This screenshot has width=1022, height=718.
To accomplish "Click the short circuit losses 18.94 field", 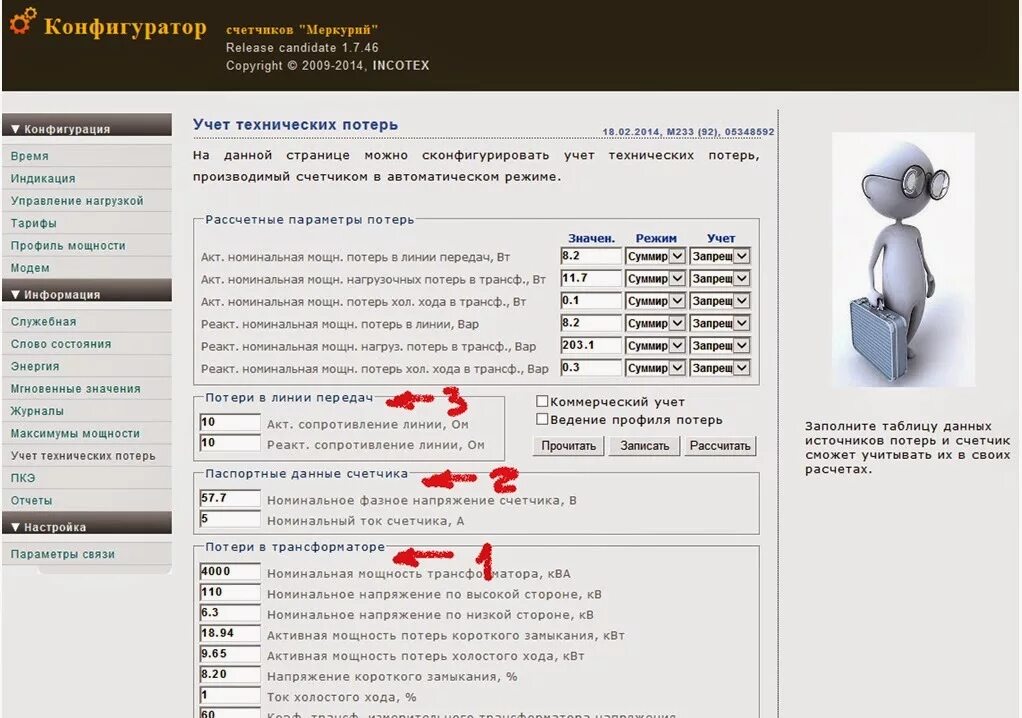I will 229,633.
